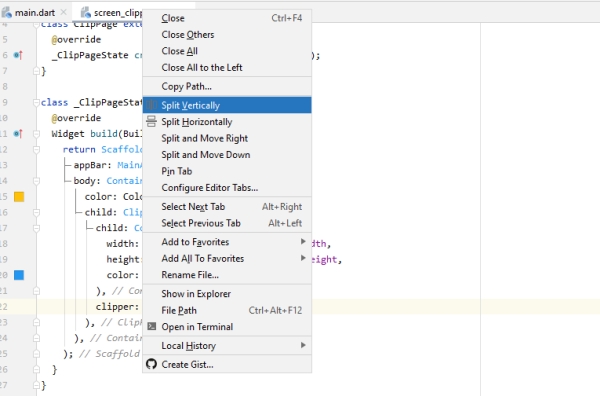
Task: Expand the Add to Favorites submenu arrow
Action: click(x=303, y=241)
